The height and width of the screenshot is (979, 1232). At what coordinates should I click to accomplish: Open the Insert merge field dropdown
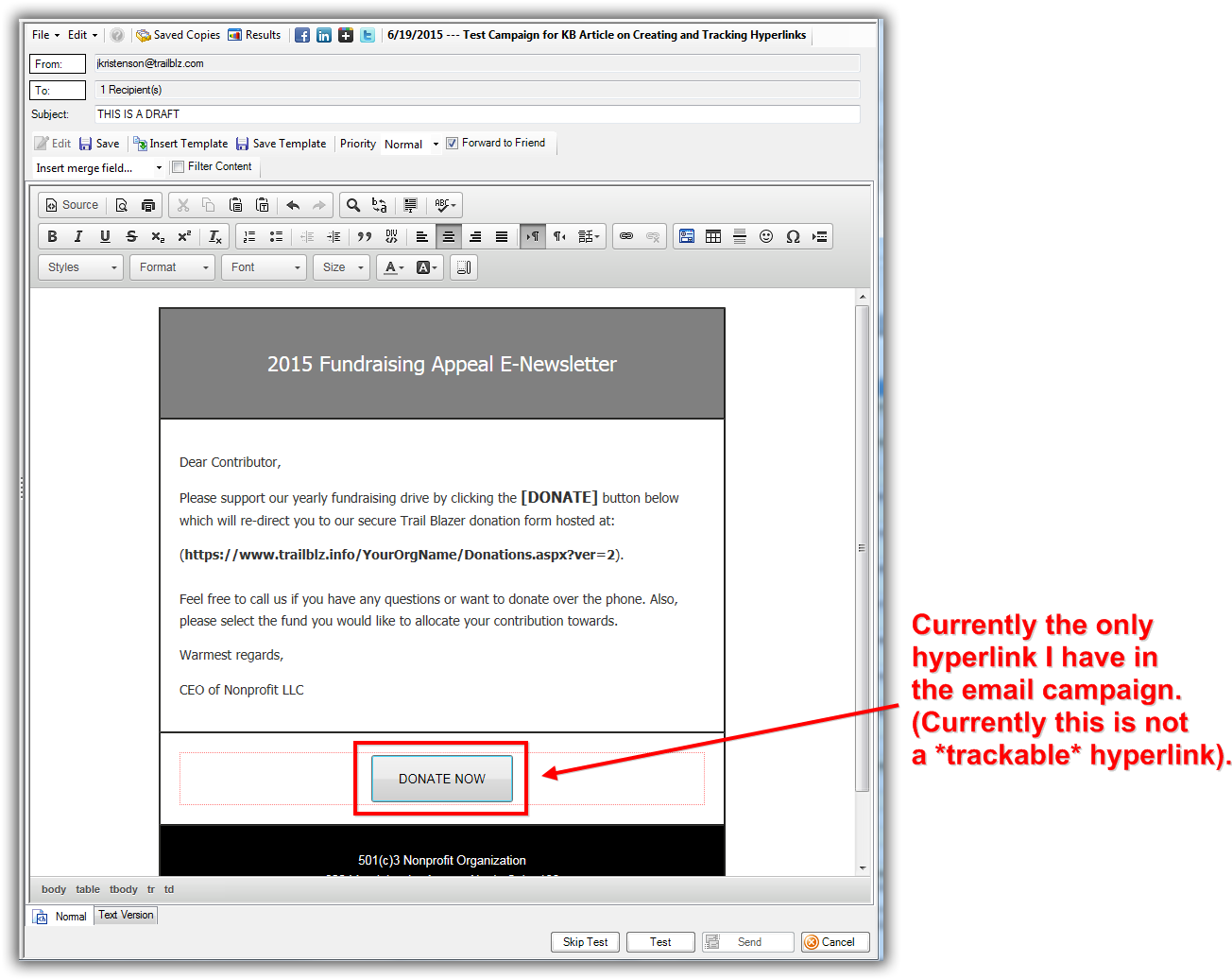coord(99,166)
